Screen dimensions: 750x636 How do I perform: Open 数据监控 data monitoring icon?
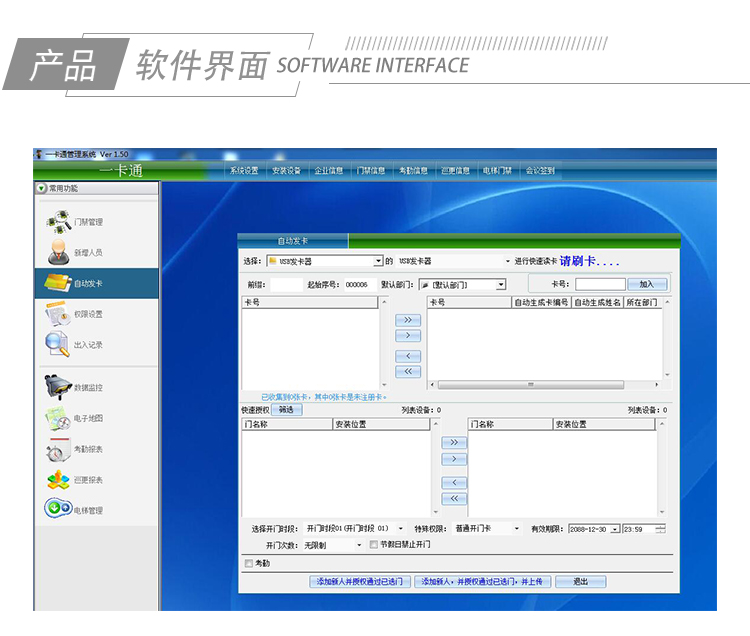pyautogui.click(x=58, y=387)
